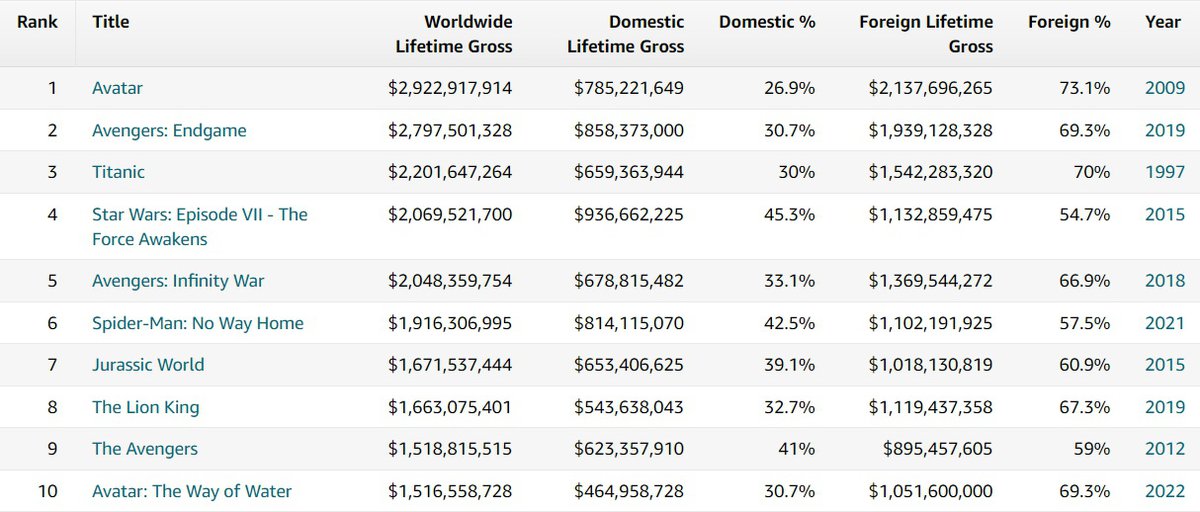The height and width of the screenshot is (512, 1200).
Task: Open Avengers: Infinity War link
Action: 178,281
